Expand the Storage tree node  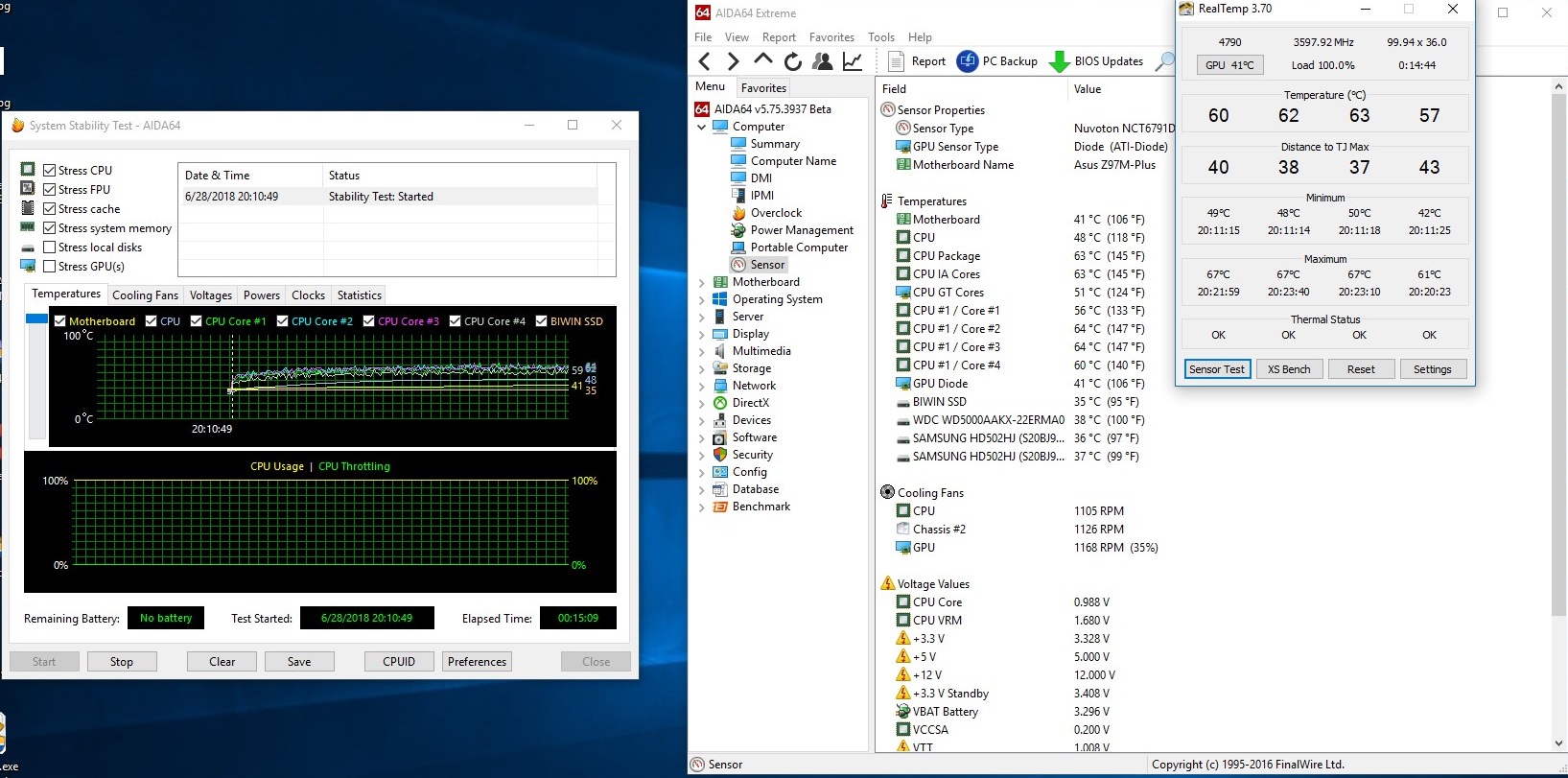point(702,368)
